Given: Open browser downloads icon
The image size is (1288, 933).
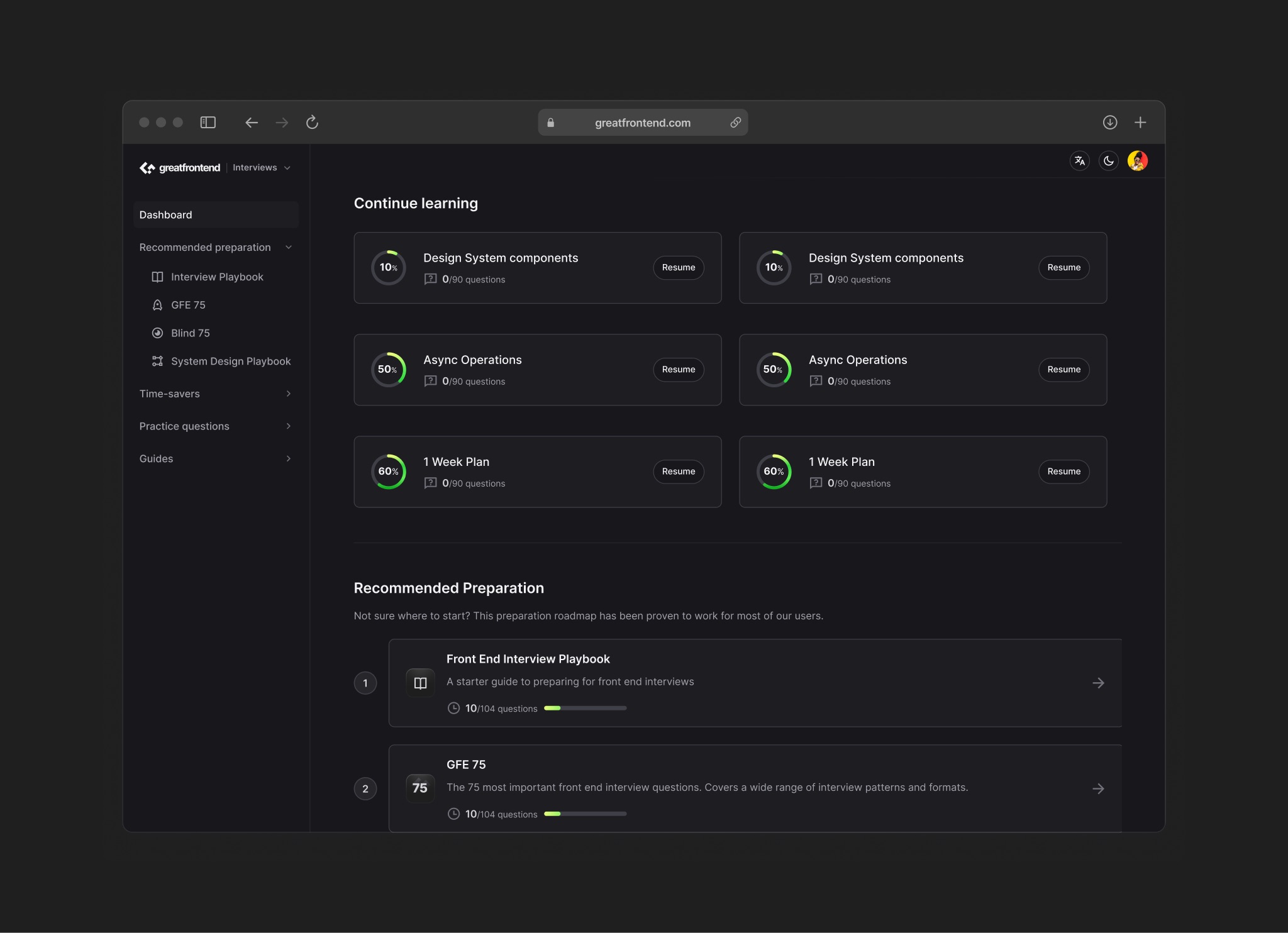Looking at the screenshot, I should coord(1110,123).
